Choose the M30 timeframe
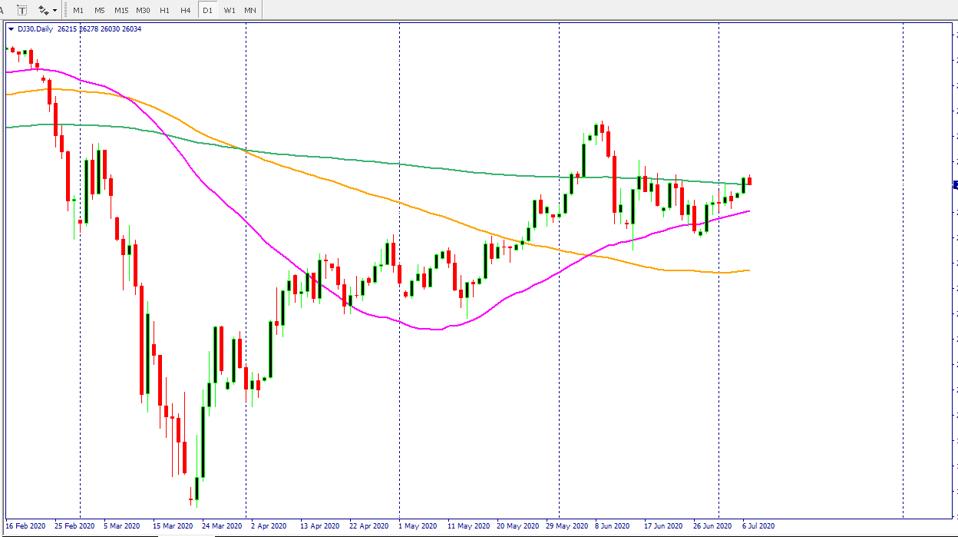The height and width of the screenshot is (537, 958). click(x=143, y=9)
